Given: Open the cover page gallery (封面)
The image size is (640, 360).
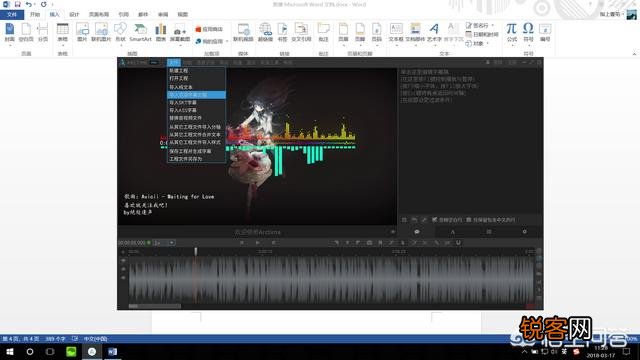Looking at the screenshot, I should (x=9, y=33).
